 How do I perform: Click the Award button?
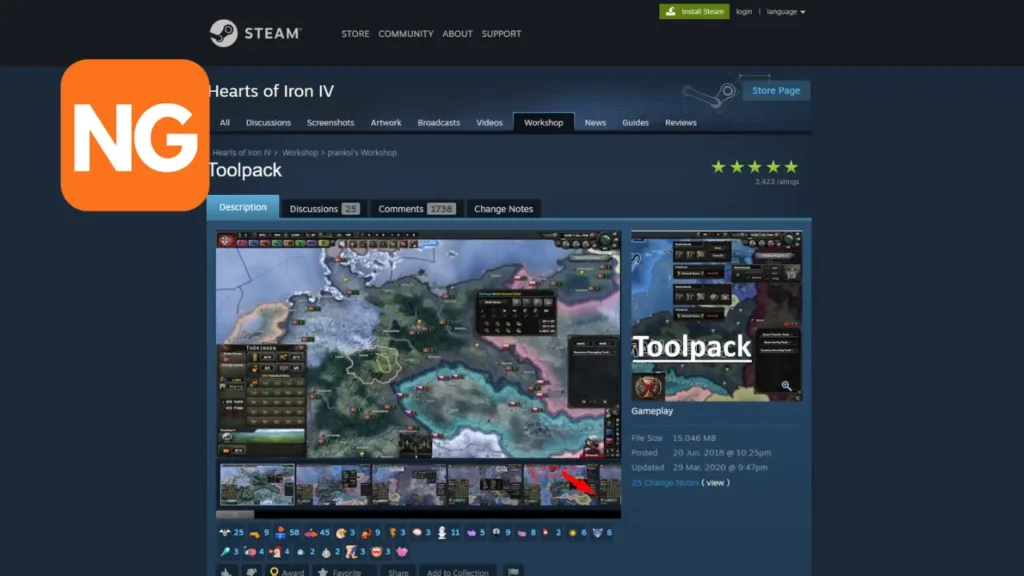tap(287, 572)
